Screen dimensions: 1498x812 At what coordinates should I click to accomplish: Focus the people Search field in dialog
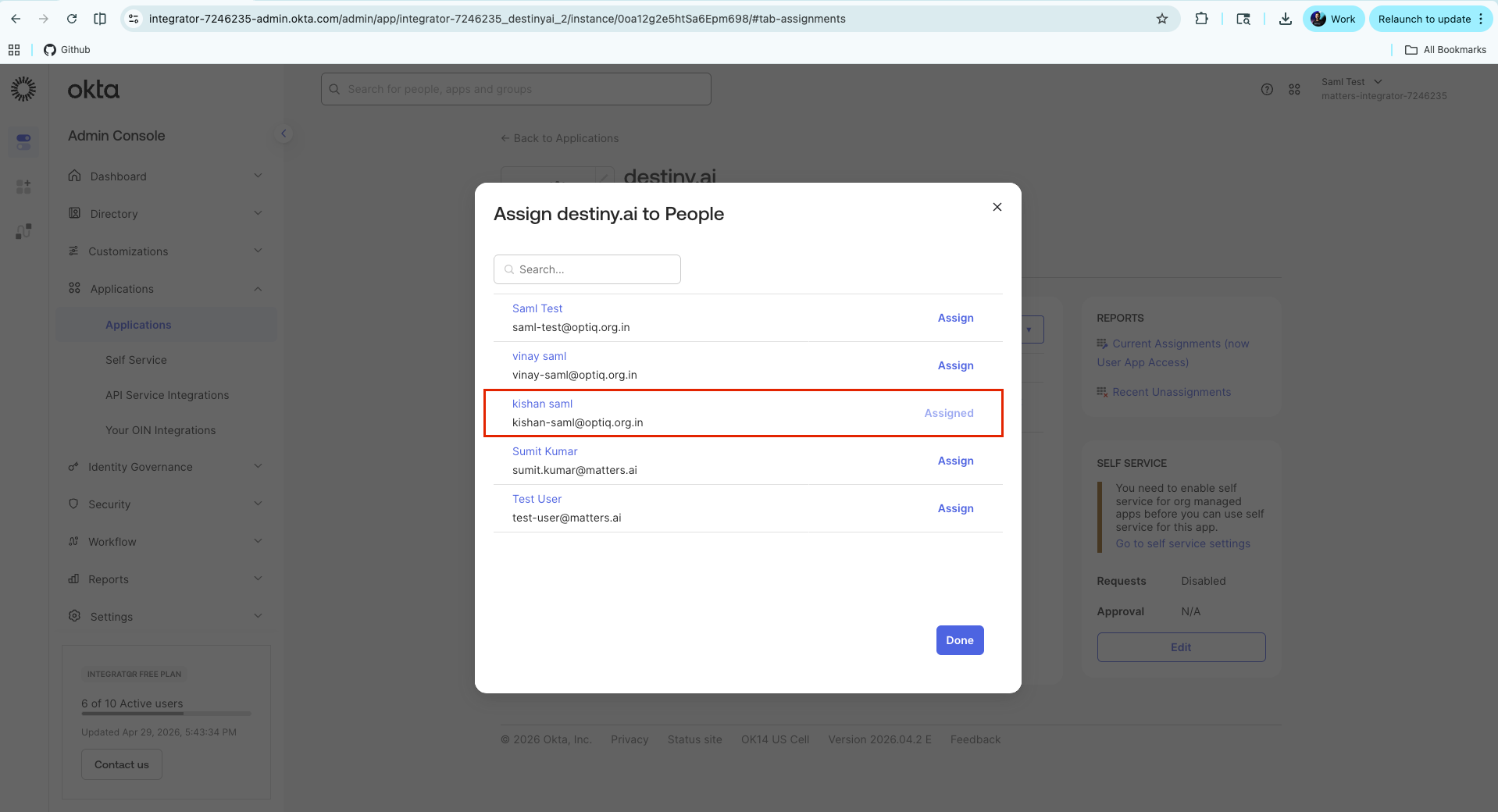click(587, 269)
